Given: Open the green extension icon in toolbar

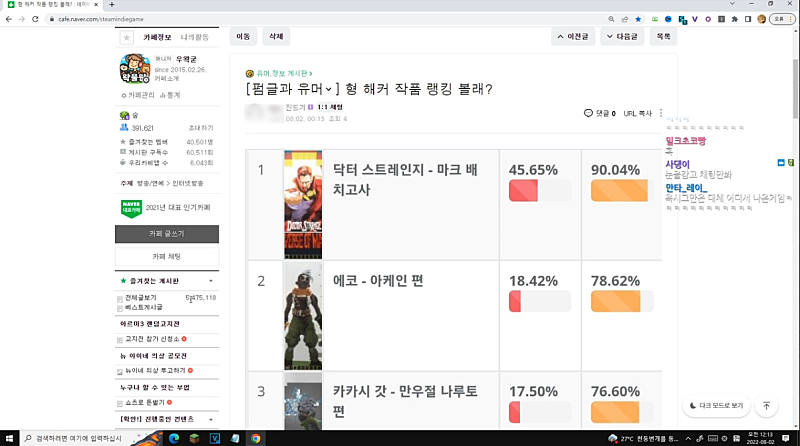Looking at the screenshot, I should point(655,19).
